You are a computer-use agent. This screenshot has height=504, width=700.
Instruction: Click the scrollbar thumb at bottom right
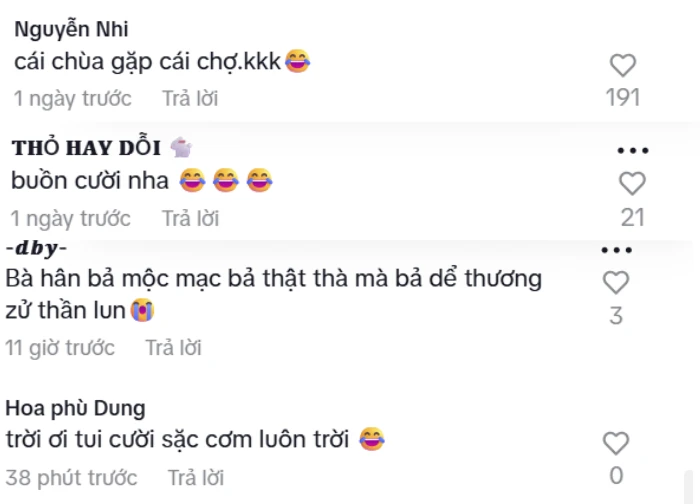point(689,487)
